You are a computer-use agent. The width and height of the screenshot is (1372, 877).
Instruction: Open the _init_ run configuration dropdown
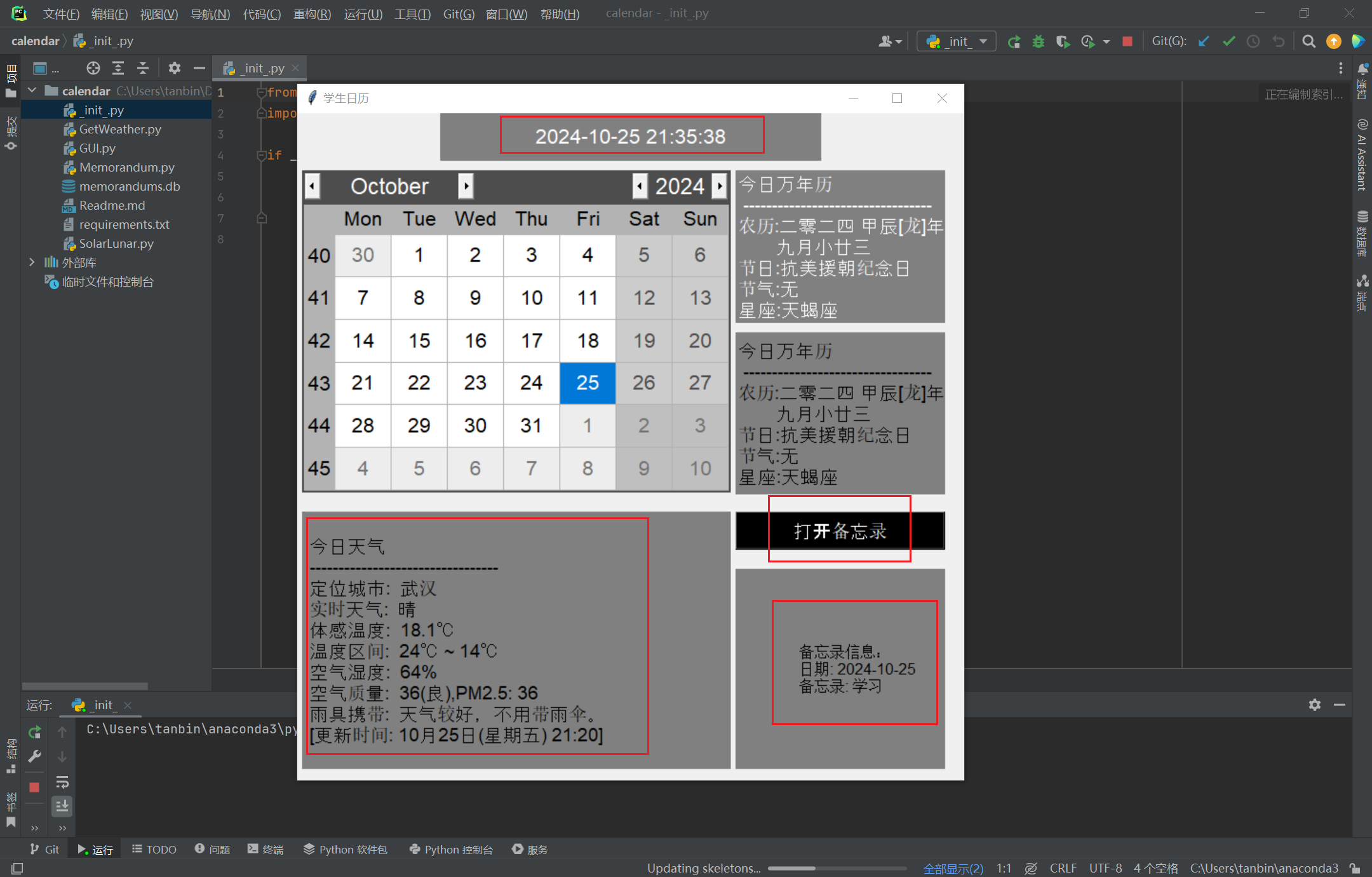(957, 41)
